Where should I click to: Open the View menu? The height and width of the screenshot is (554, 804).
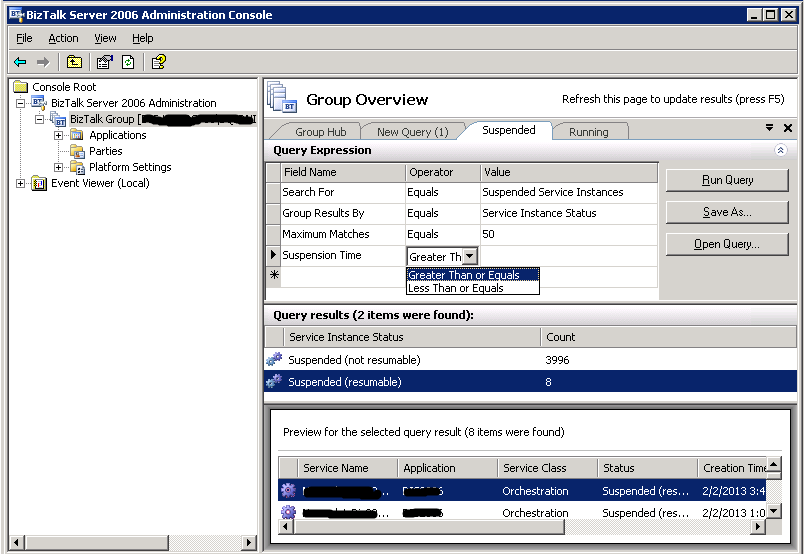105,38
